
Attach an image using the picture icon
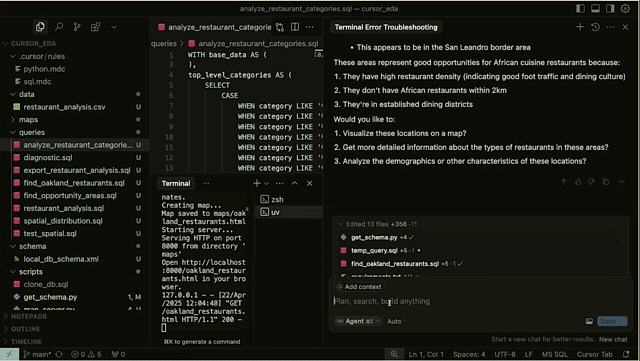(x=589, y=321)
